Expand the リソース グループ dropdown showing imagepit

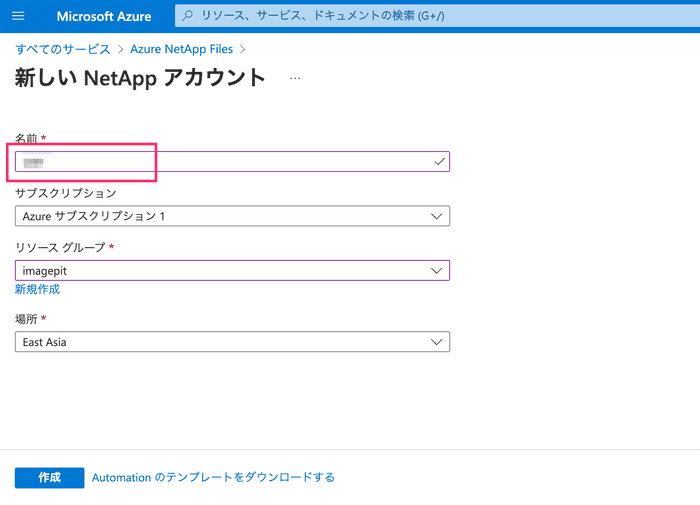(232, 271)
